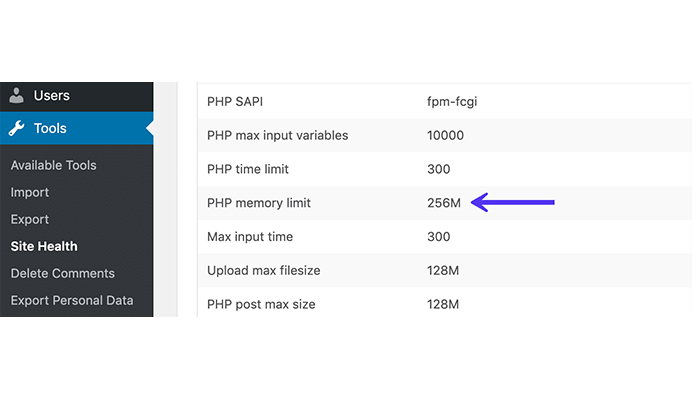Select the fpm-fcgi value
692x399 pixels.
[x=452, y=102]
